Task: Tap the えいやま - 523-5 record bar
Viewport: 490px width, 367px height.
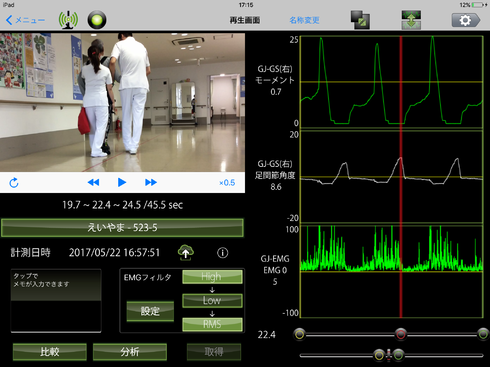Action: tap(122, 228)
